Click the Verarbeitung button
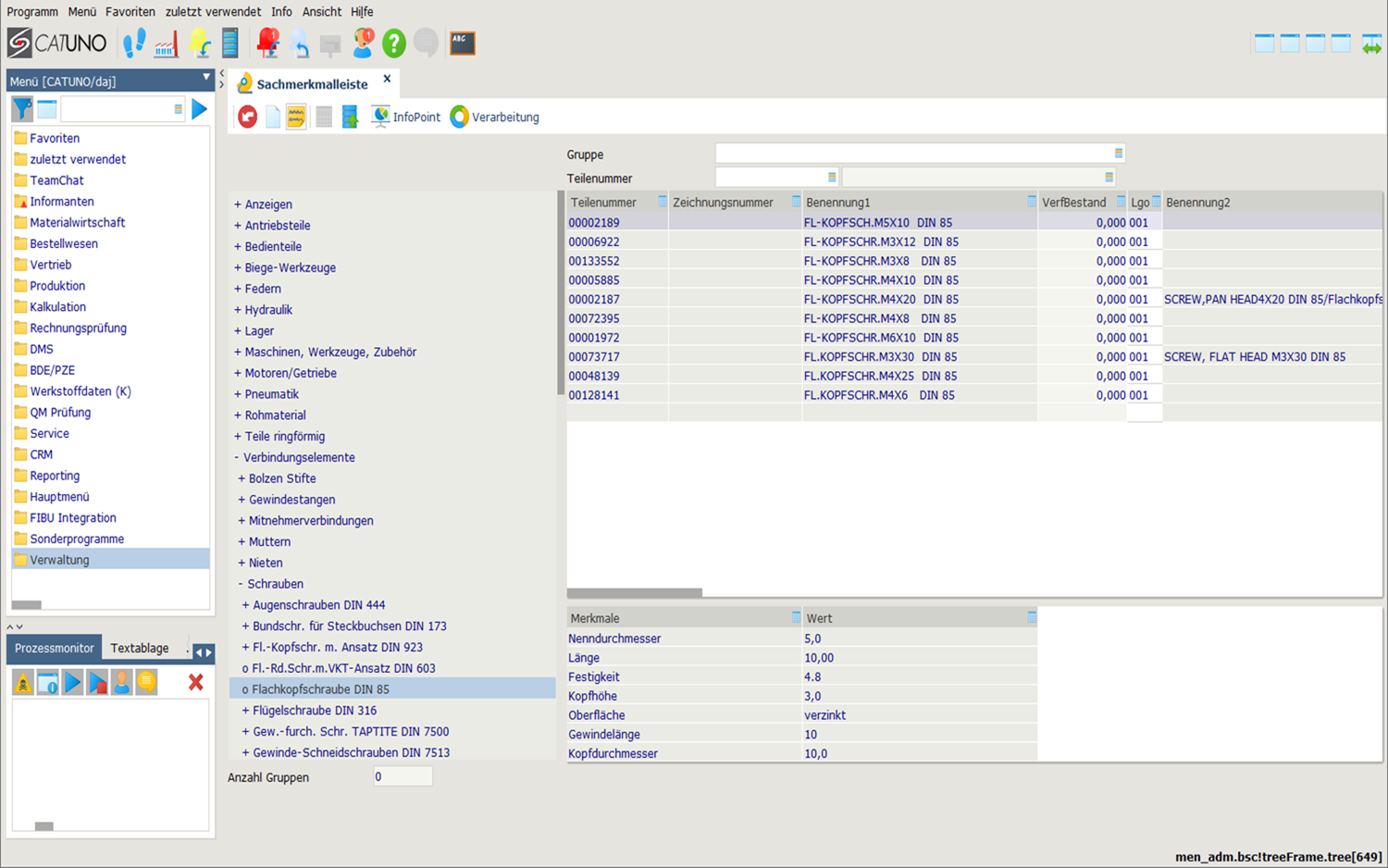1388x868 pixels. (x=494, y=118)
